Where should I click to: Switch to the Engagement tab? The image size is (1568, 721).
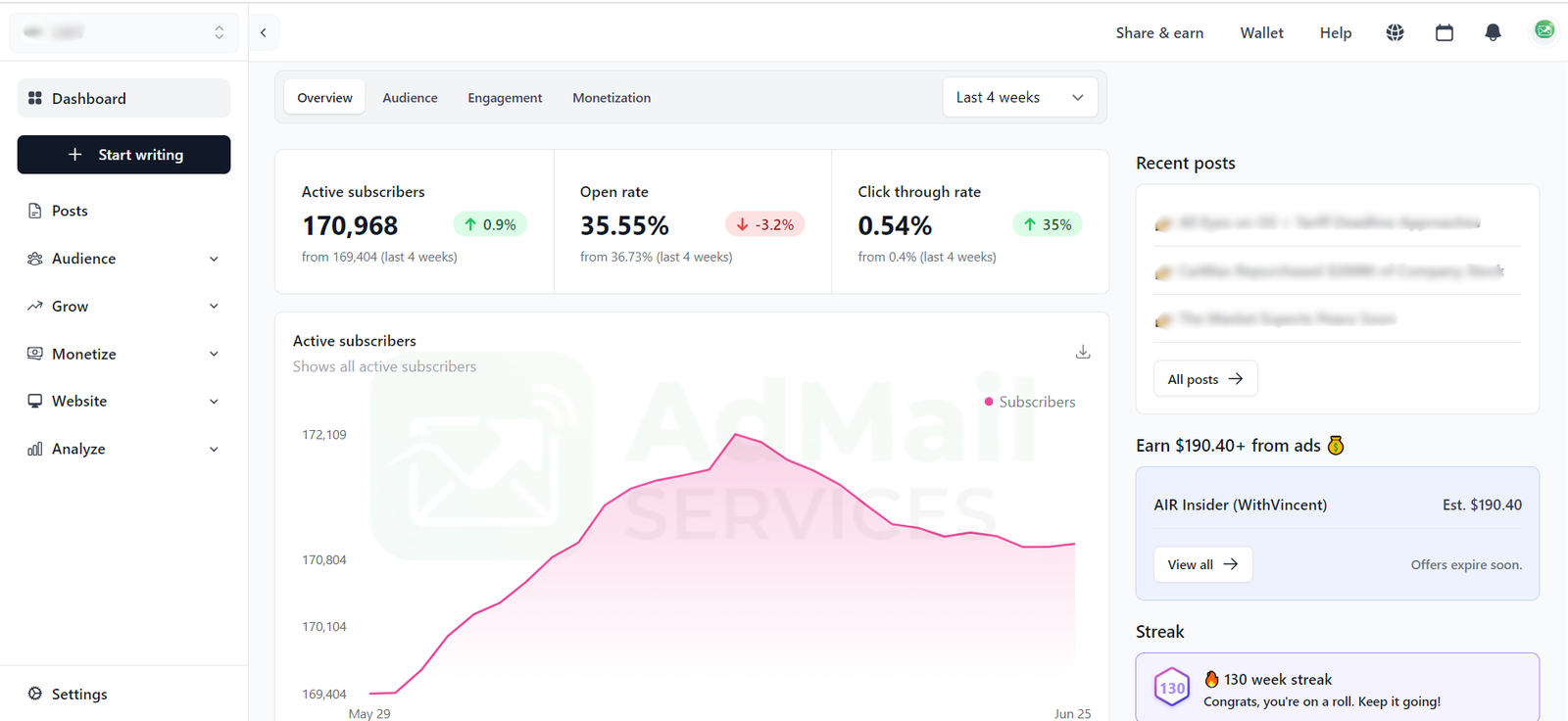point(505,98)
